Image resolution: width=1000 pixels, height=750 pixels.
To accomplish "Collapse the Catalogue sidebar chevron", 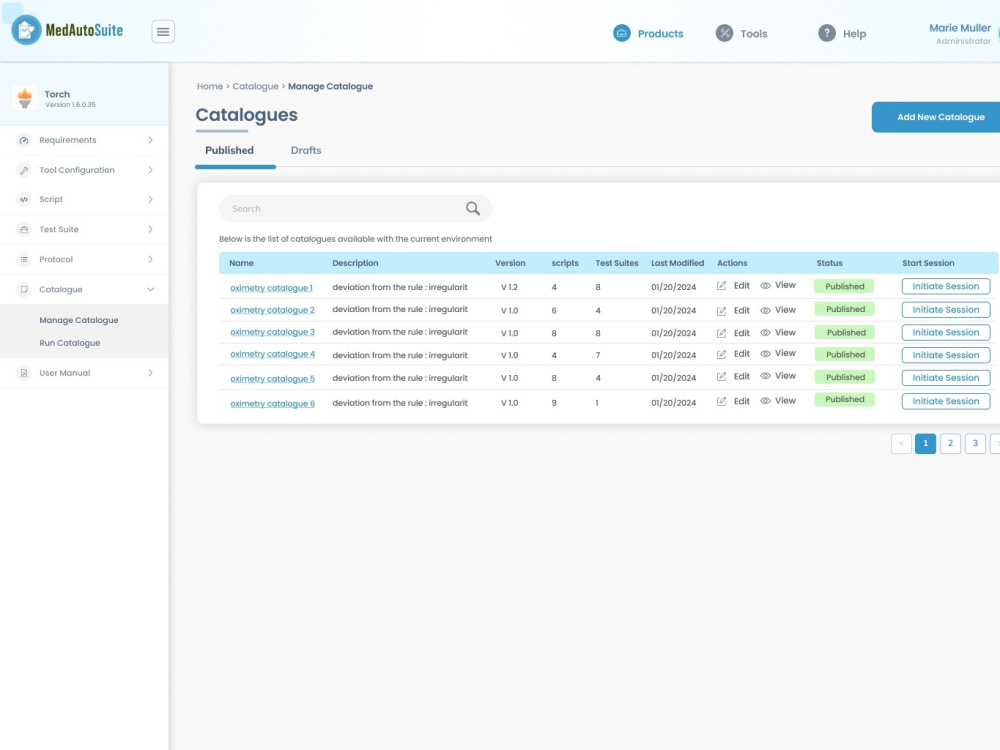I will (151, 290).
